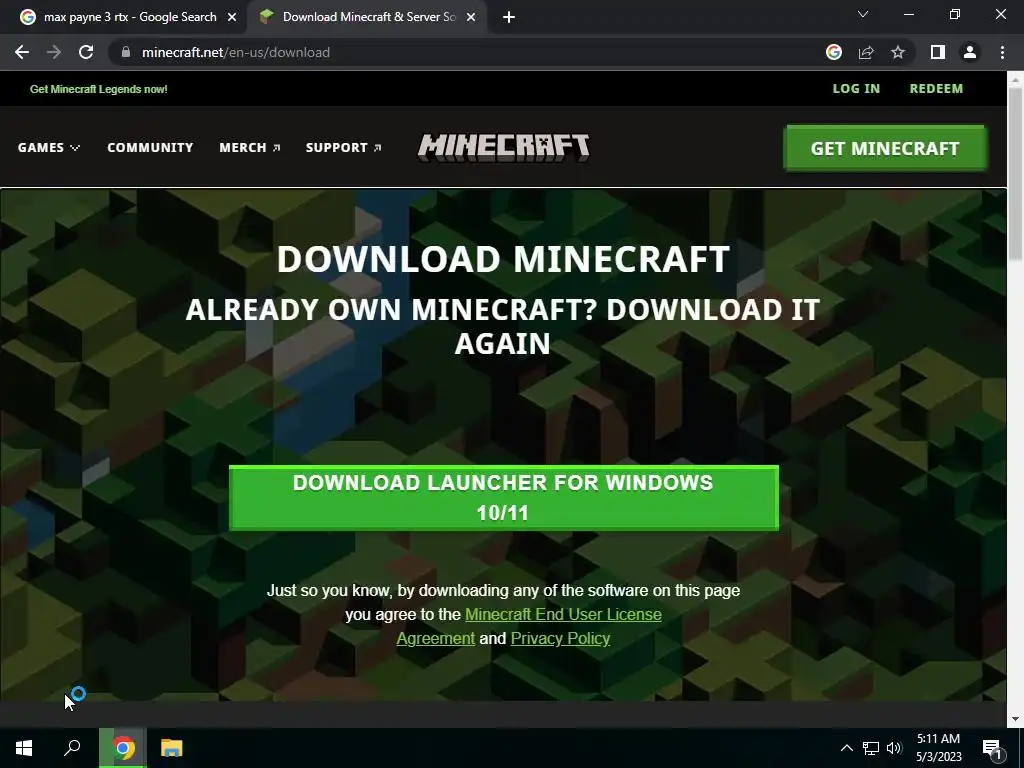Click the scrollbar up arrow
This screenshot has width=1024, height=768.
coord(1015,80)
